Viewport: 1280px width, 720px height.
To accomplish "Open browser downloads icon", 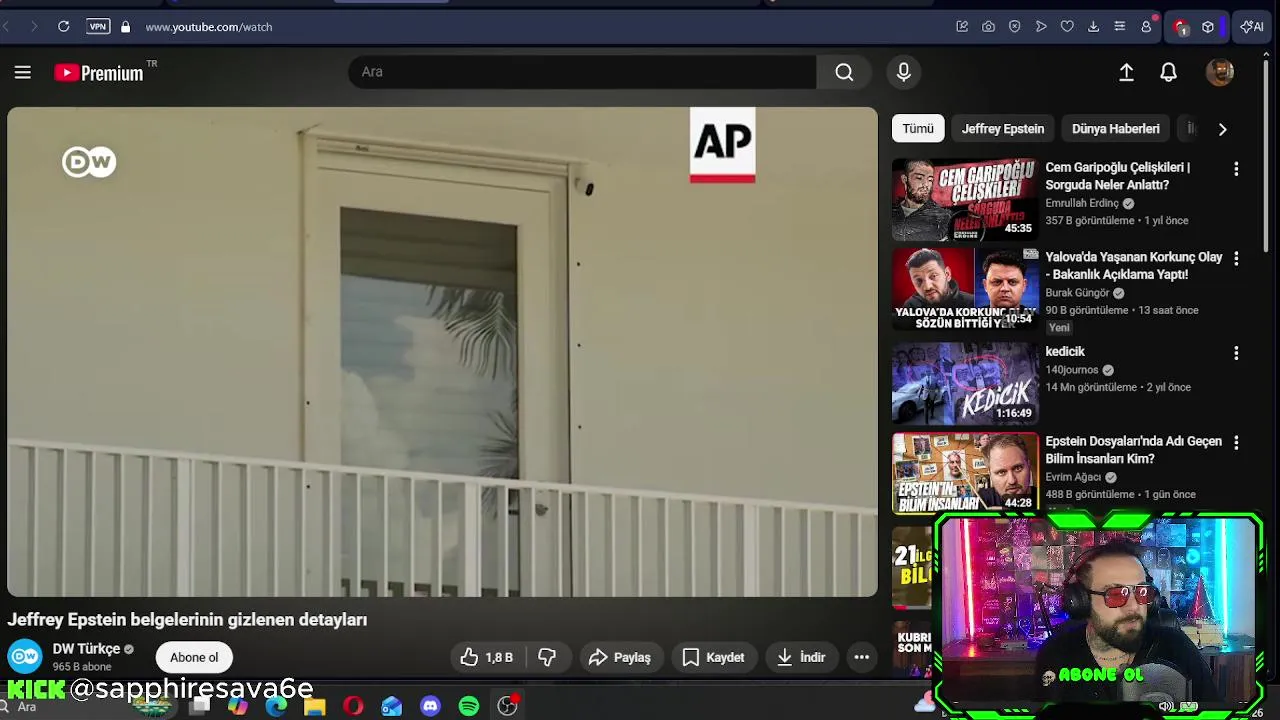I will pos(1093,27).
